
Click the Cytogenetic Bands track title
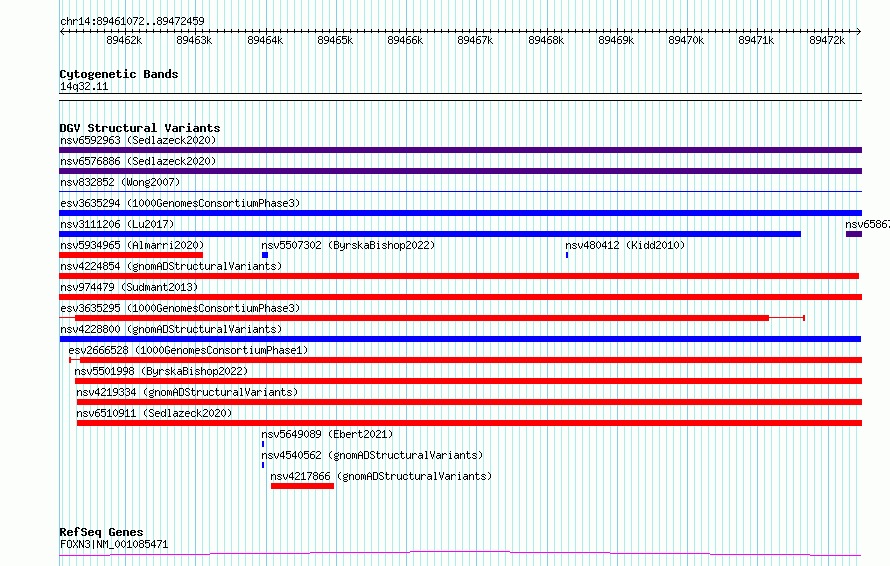[x=119, y=74]
